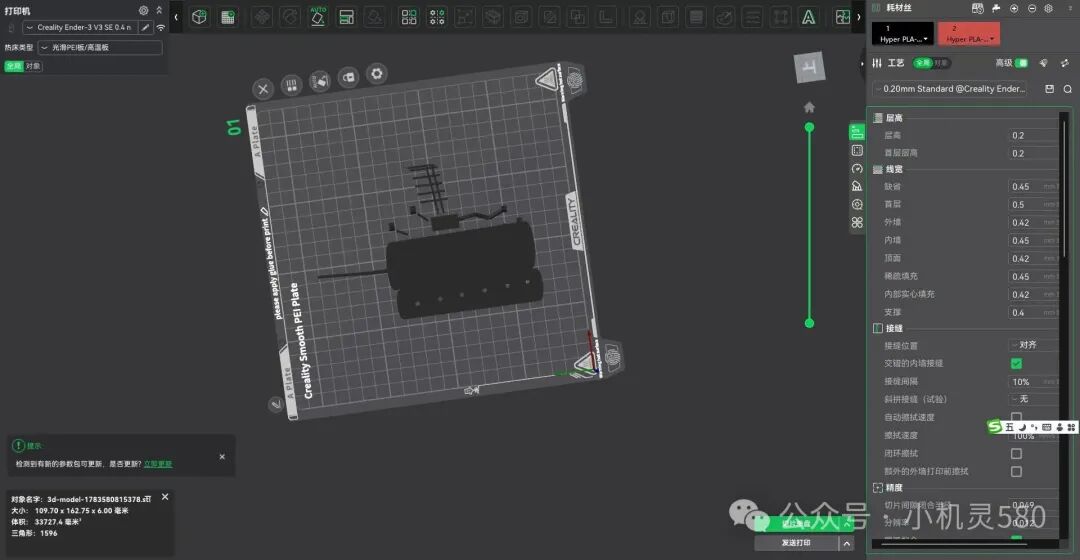Uncheck 交错的内墙接缝 checkbox
The width and height of the screenshot is (1080, 560).
pos(1016,363)
